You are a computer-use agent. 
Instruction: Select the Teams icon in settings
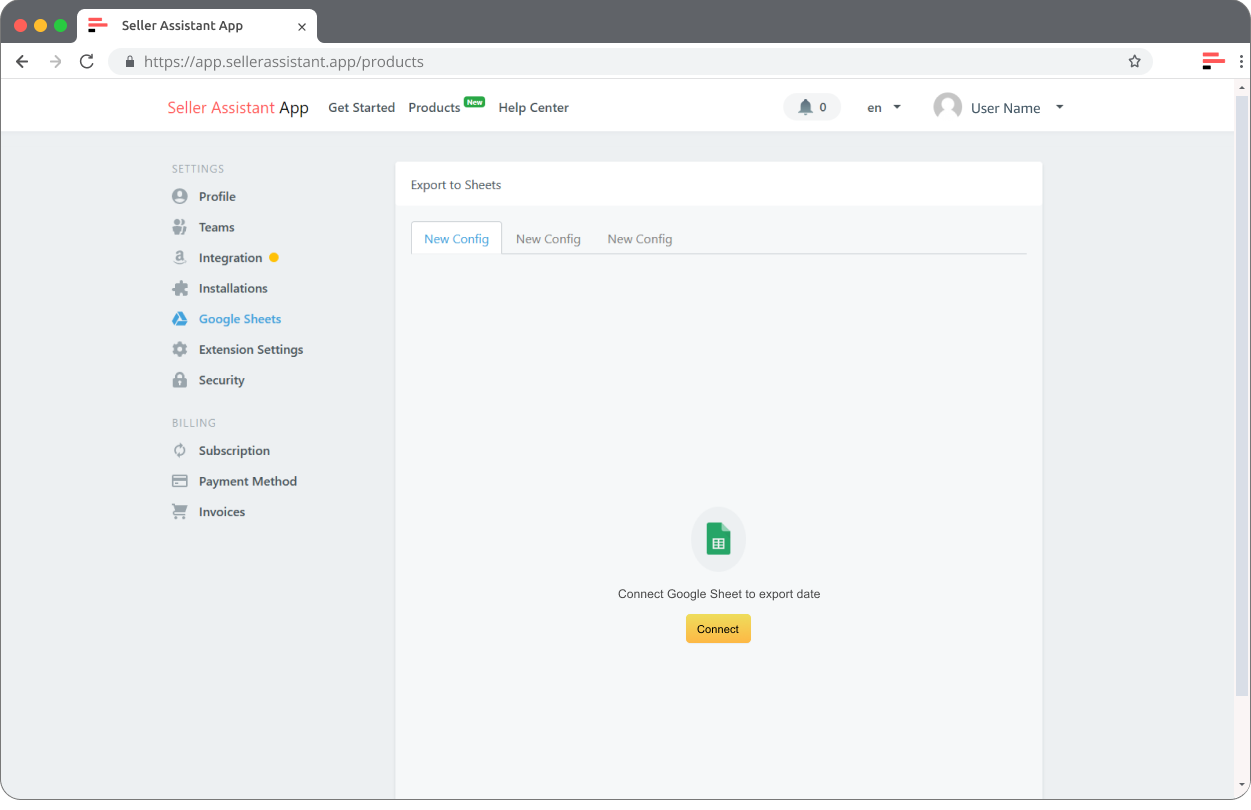180,227
